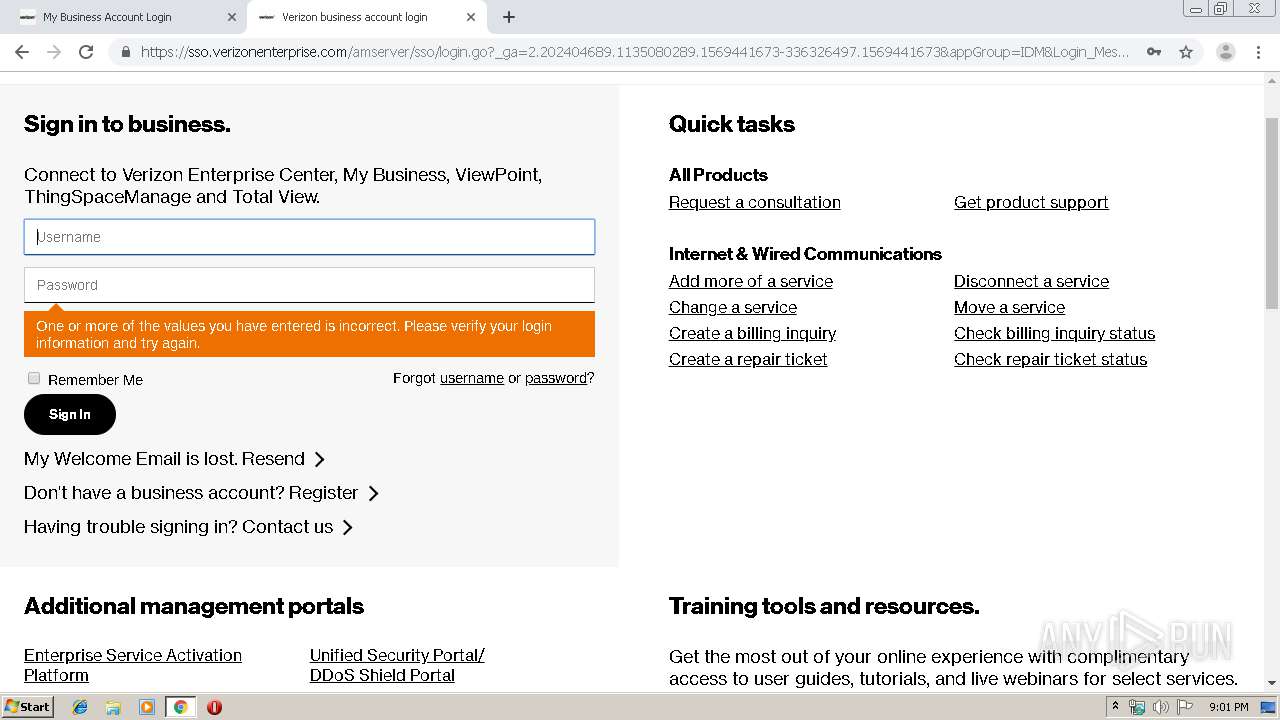The height and width of the screenshot is (720, 1280).
Task: Open Disconnect a service link
Action: [1031, 281]
